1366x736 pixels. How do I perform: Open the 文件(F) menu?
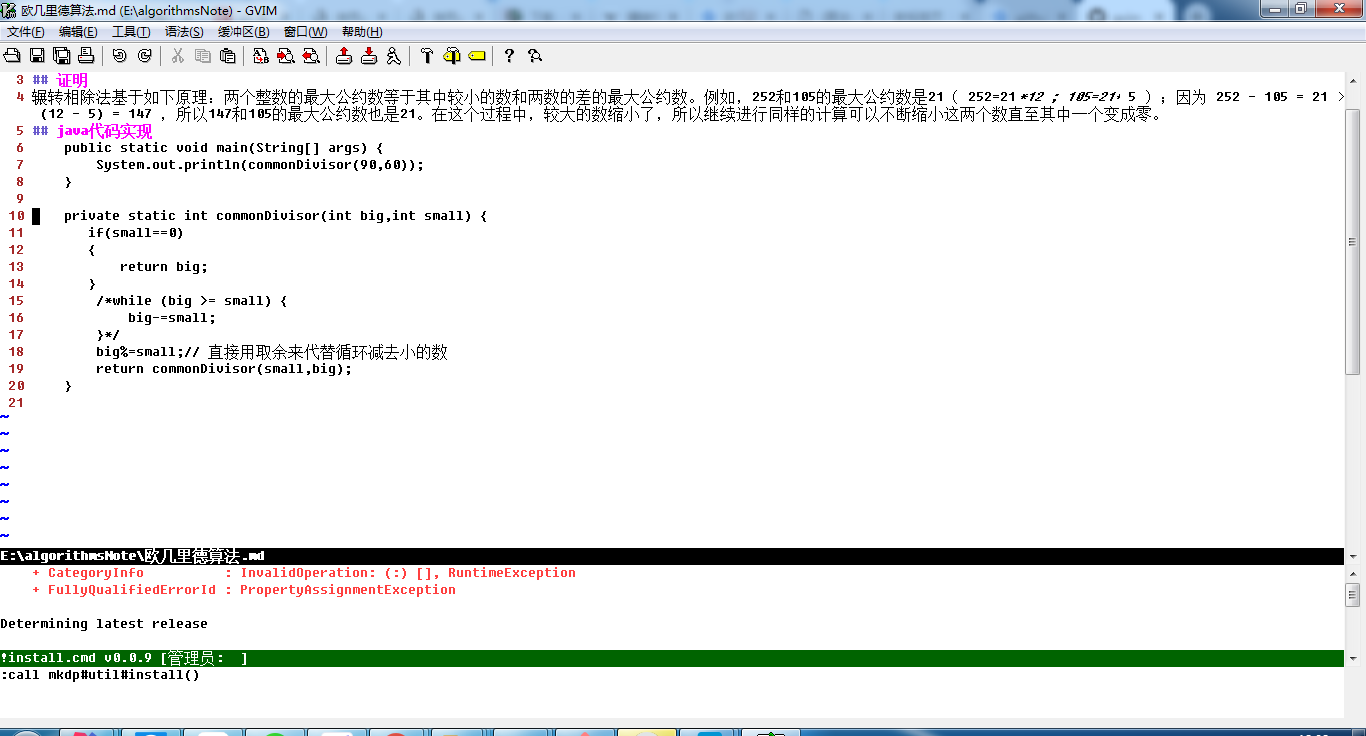[23, 31]
